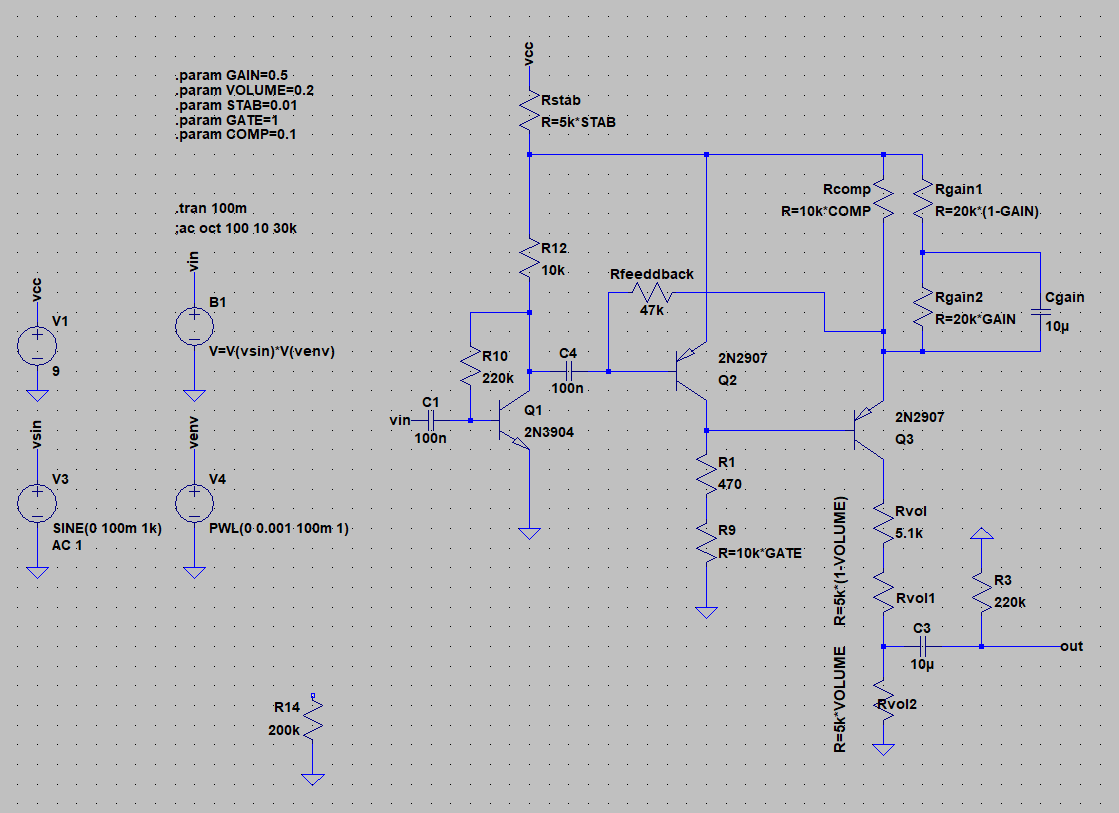Click the '200k' value of R14
Screen dimensions: 1119x813
point(284,730)
